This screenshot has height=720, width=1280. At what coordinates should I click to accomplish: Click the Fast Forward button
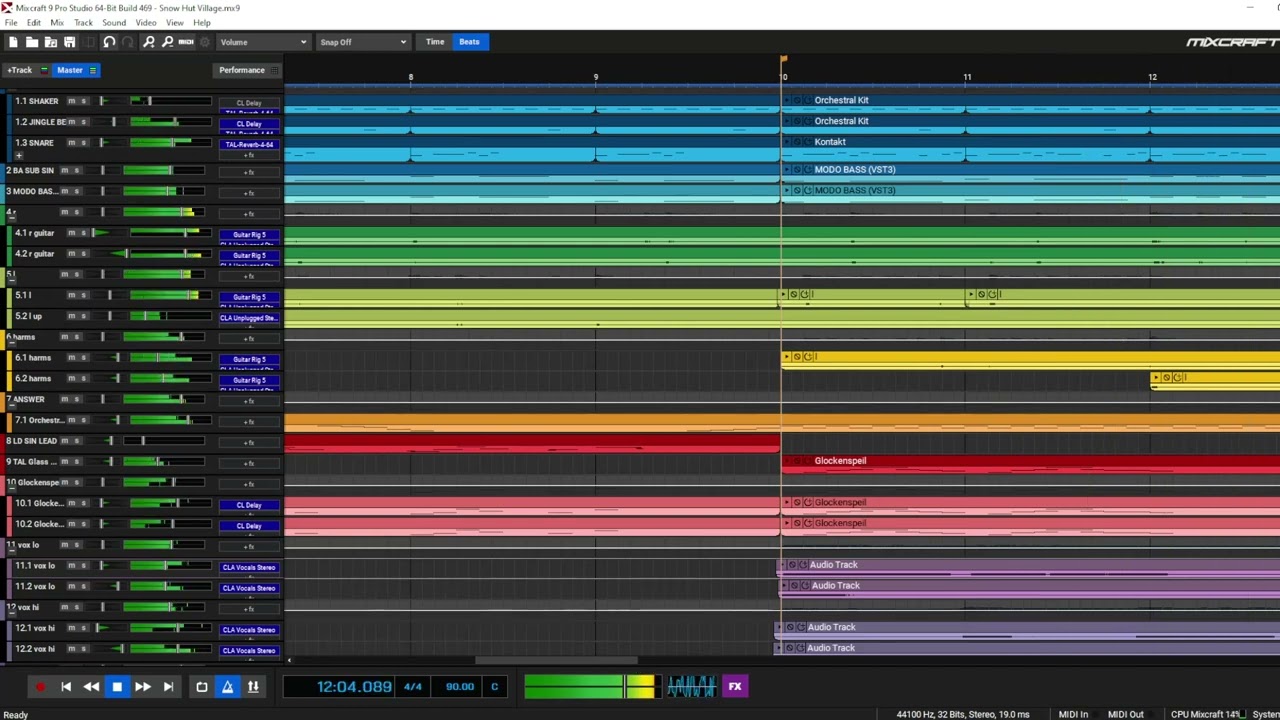point(142,687)
